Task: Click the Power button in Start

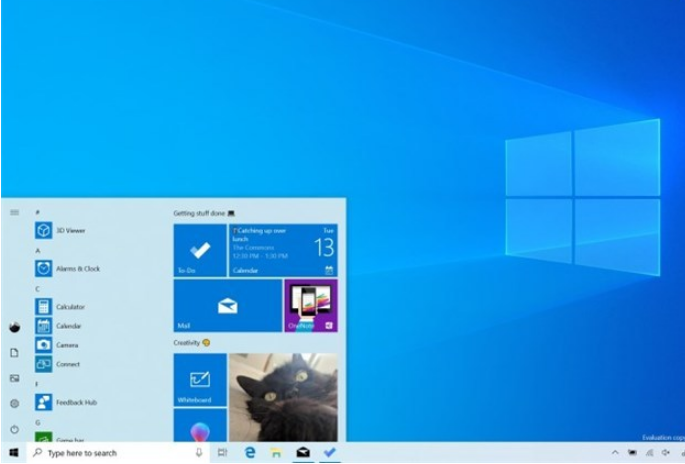Action: [x=14, y=429]
